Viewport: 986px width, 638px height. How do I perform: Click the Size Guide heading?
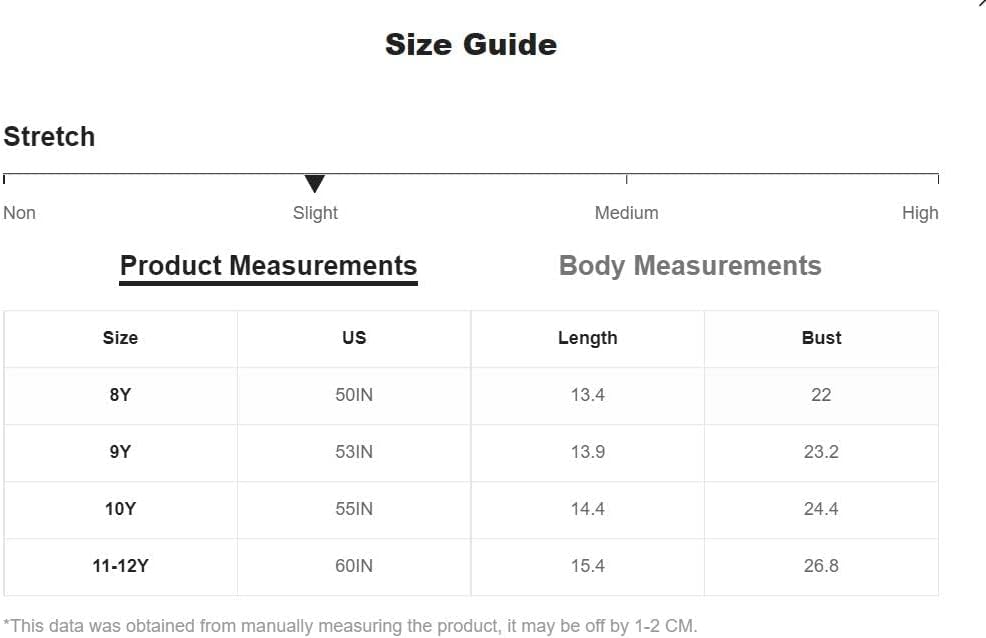point(471,45)
